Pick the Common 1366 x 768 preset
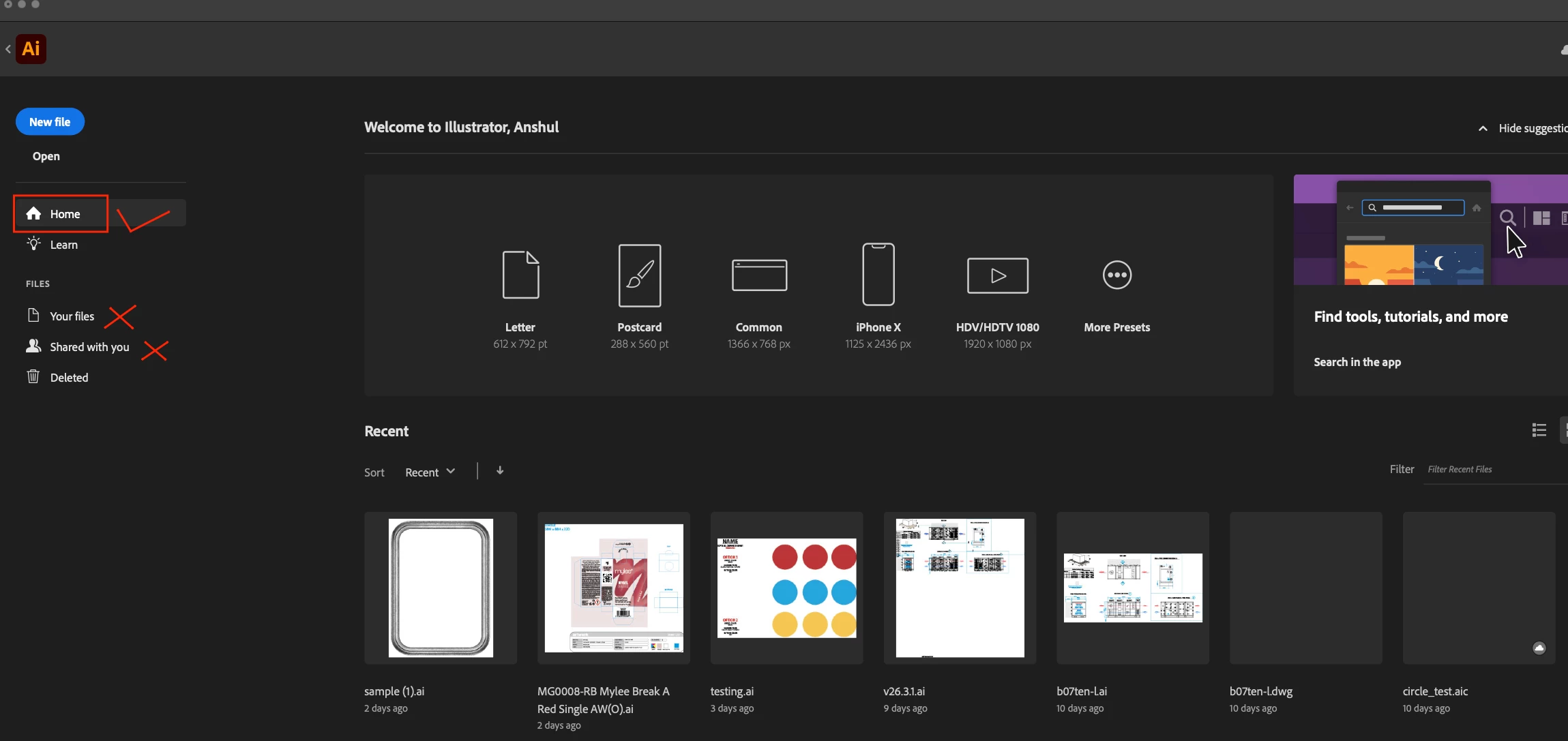This screenshot has width=1568, height=741. [x=759, y=275]
